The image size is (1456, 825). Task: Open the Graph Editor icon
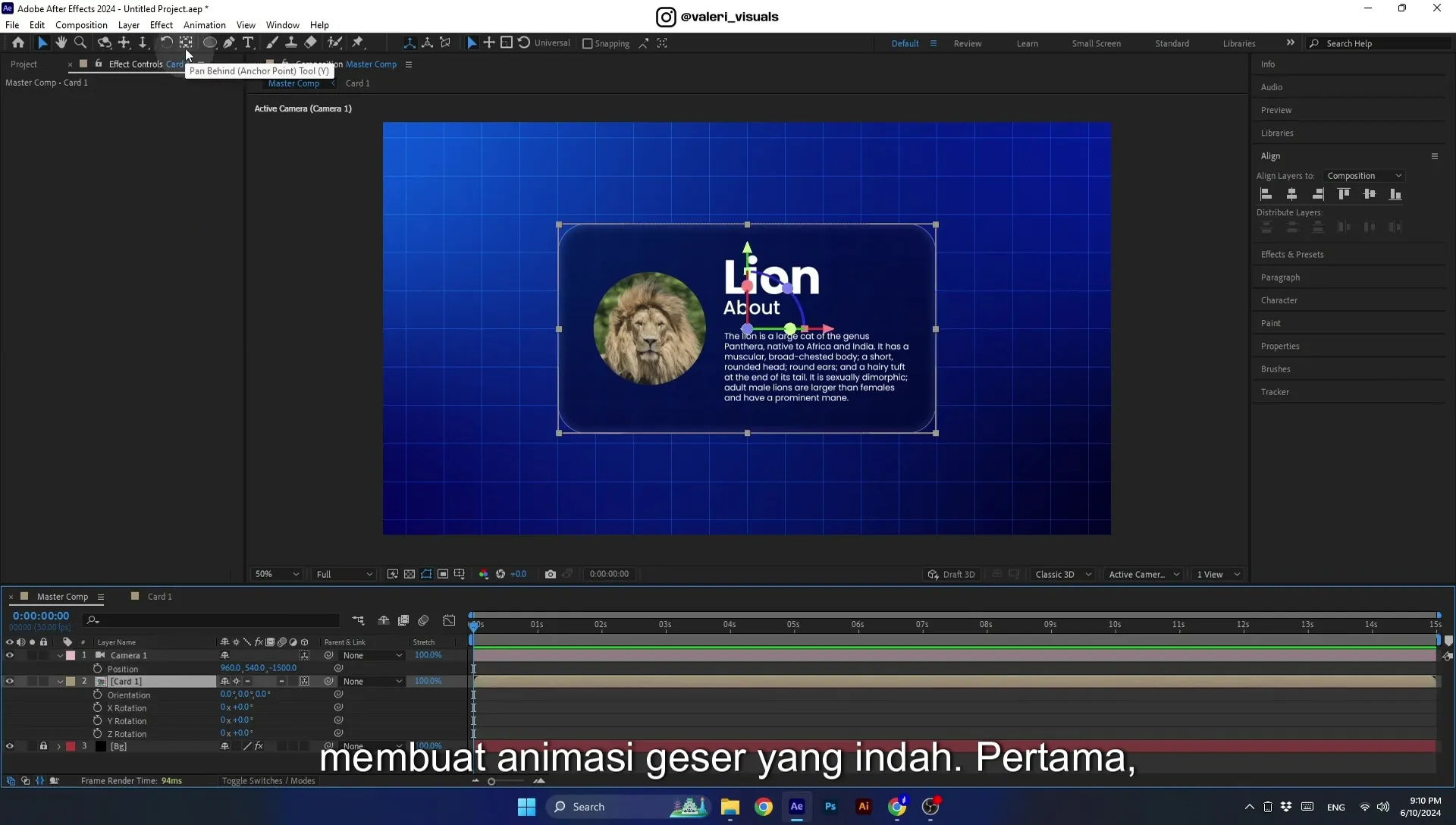(x=449, y=620)
